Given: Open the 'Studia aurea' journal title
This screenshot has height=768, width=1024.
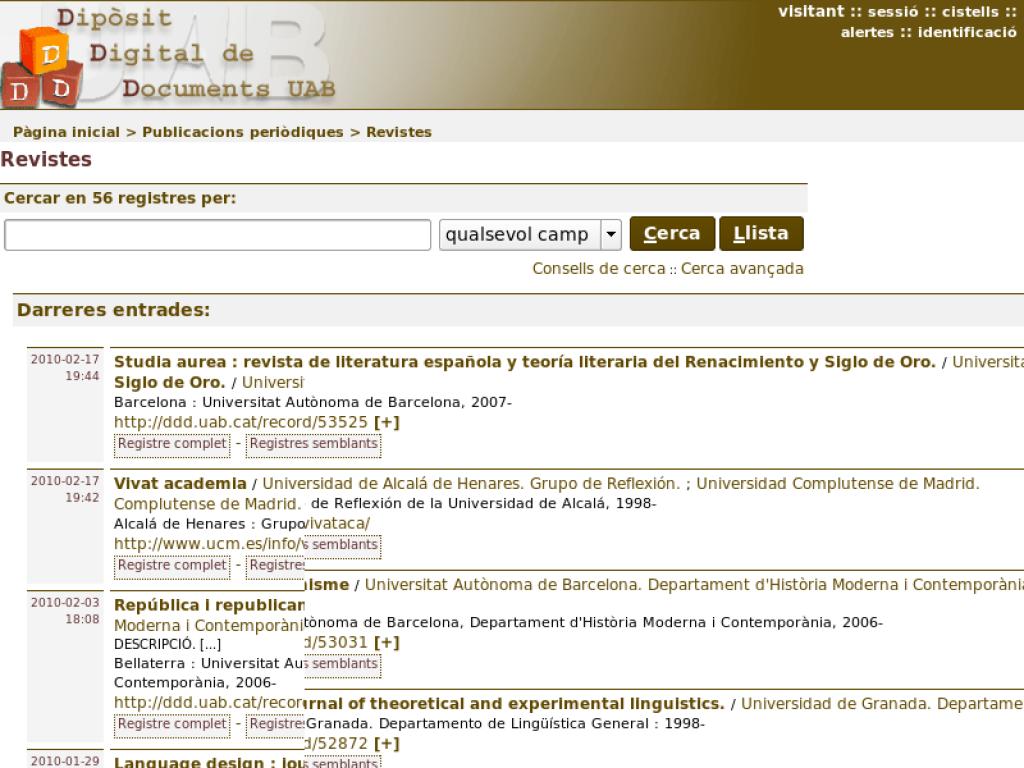Looking at the screenshot, I should (524, 362).
